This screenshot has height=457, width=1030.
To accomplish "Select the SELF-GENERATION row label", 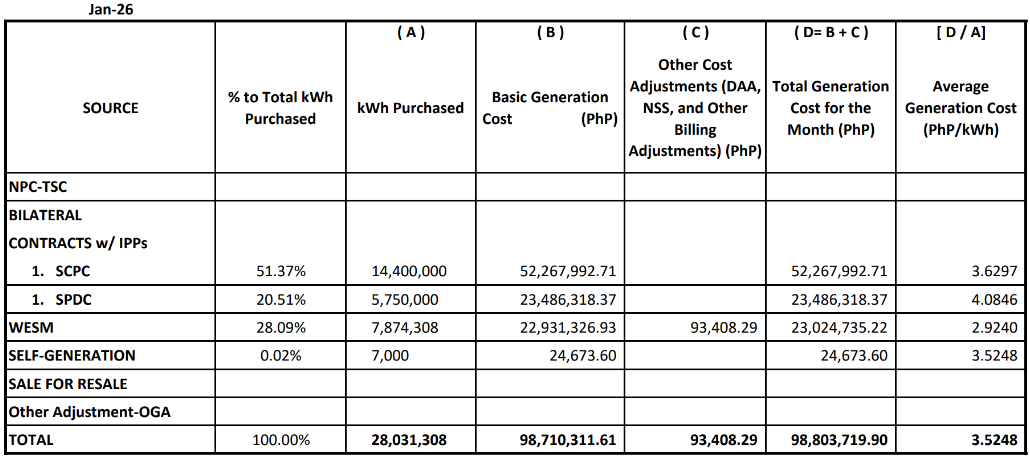I will (x=71, y=355).
